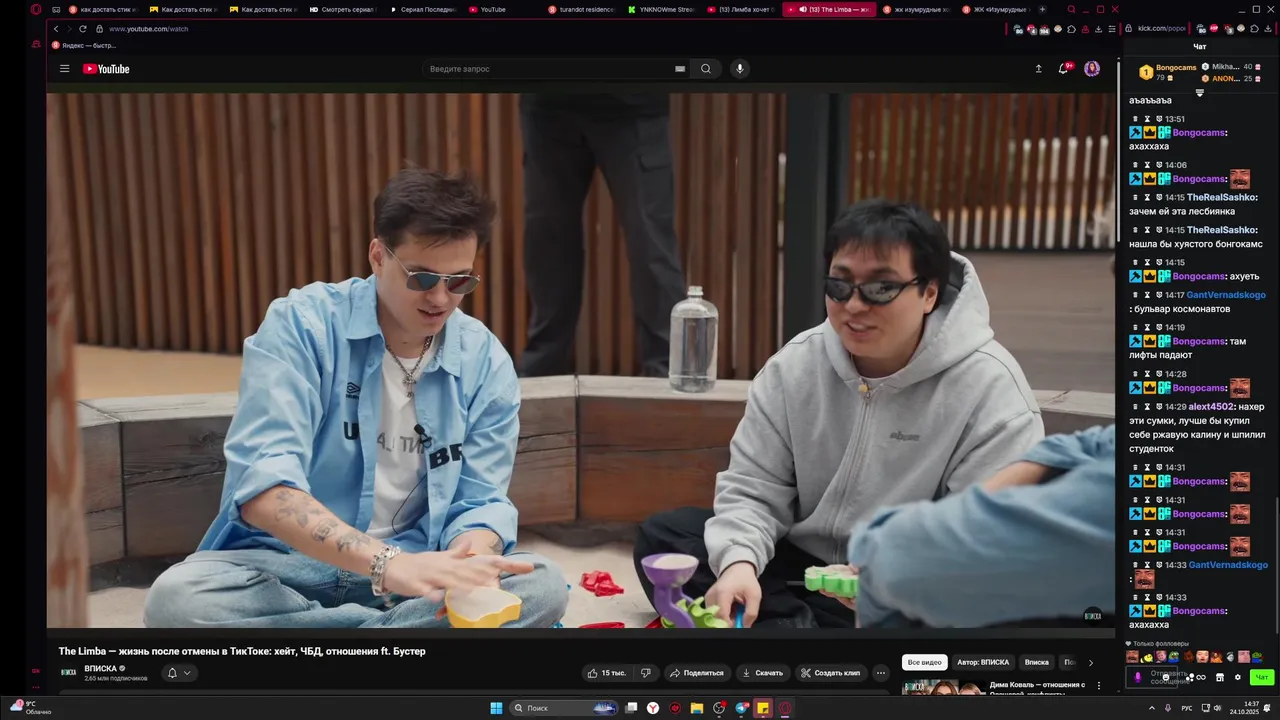The height and width of the screenshot is (720, 1280).
Task: Switch to 'Смотреть сериал' browser tab
Action: 340,10
